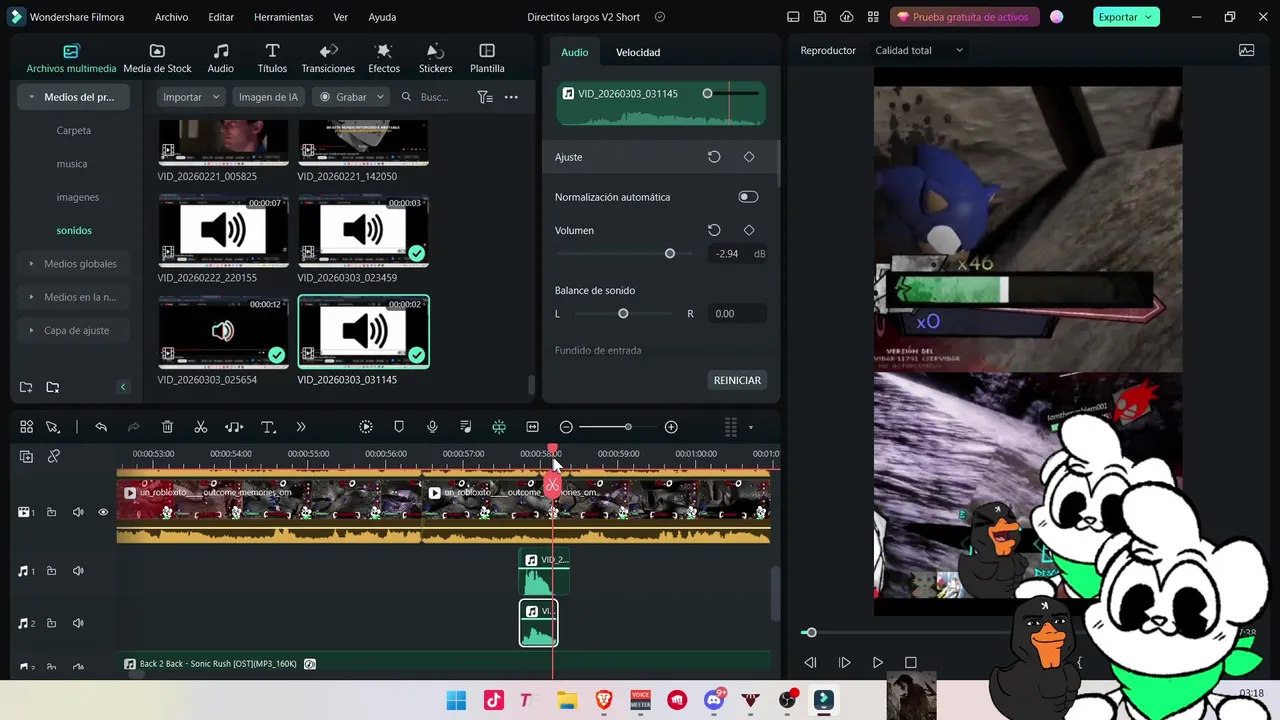Toggle Normalización automática switch
The image size is (1280, 720).
click(x=748, y=197)
